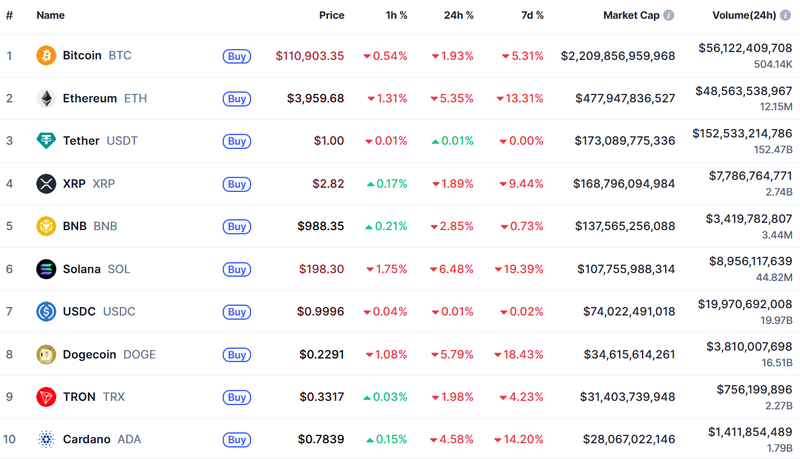This screenshot has height=459, width=800.
Task: Click the Ethereum logo icon
Action: (46, 98)
